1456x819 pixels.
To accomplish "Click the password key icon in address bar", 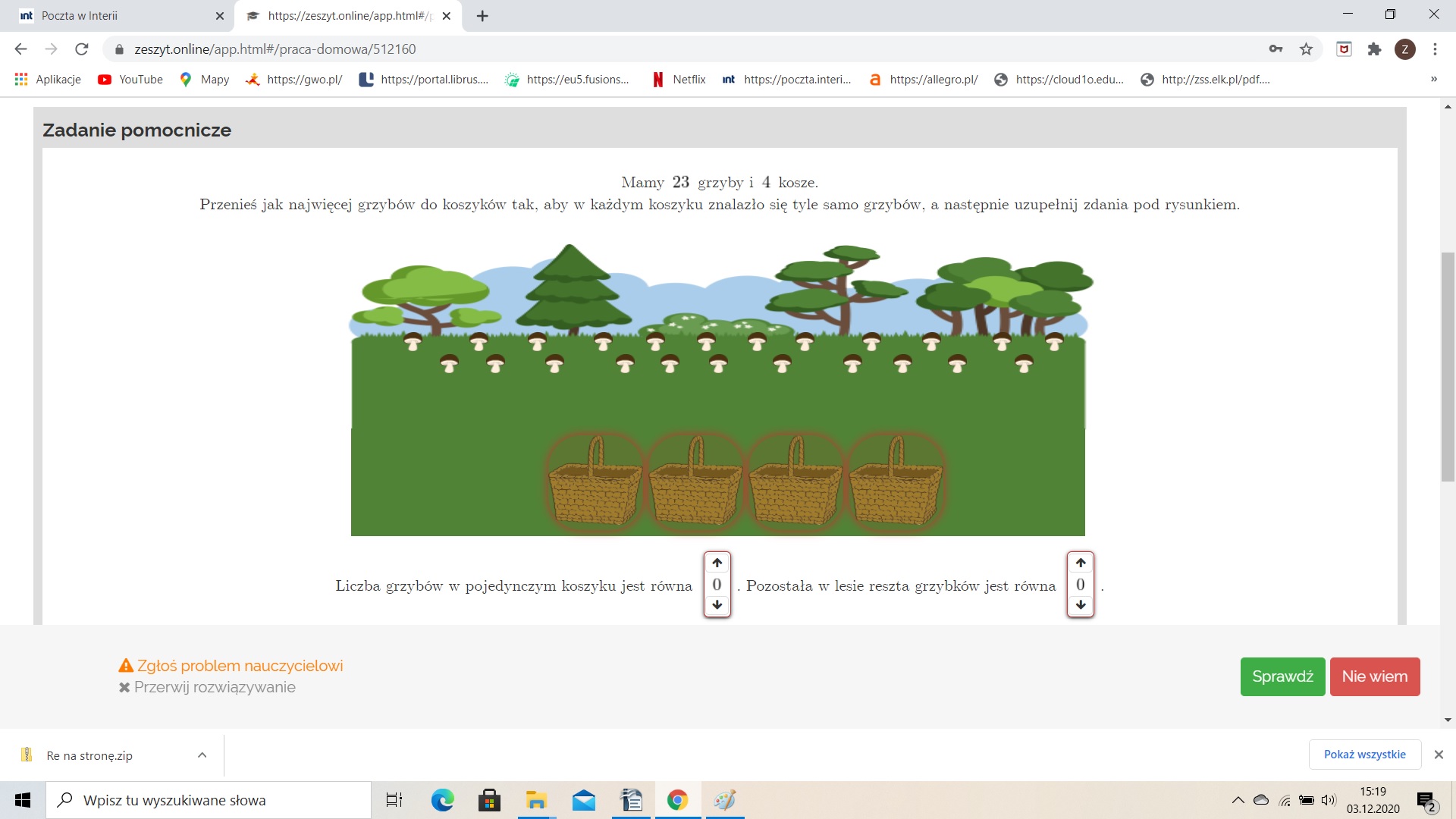I will click(1276, 49).
